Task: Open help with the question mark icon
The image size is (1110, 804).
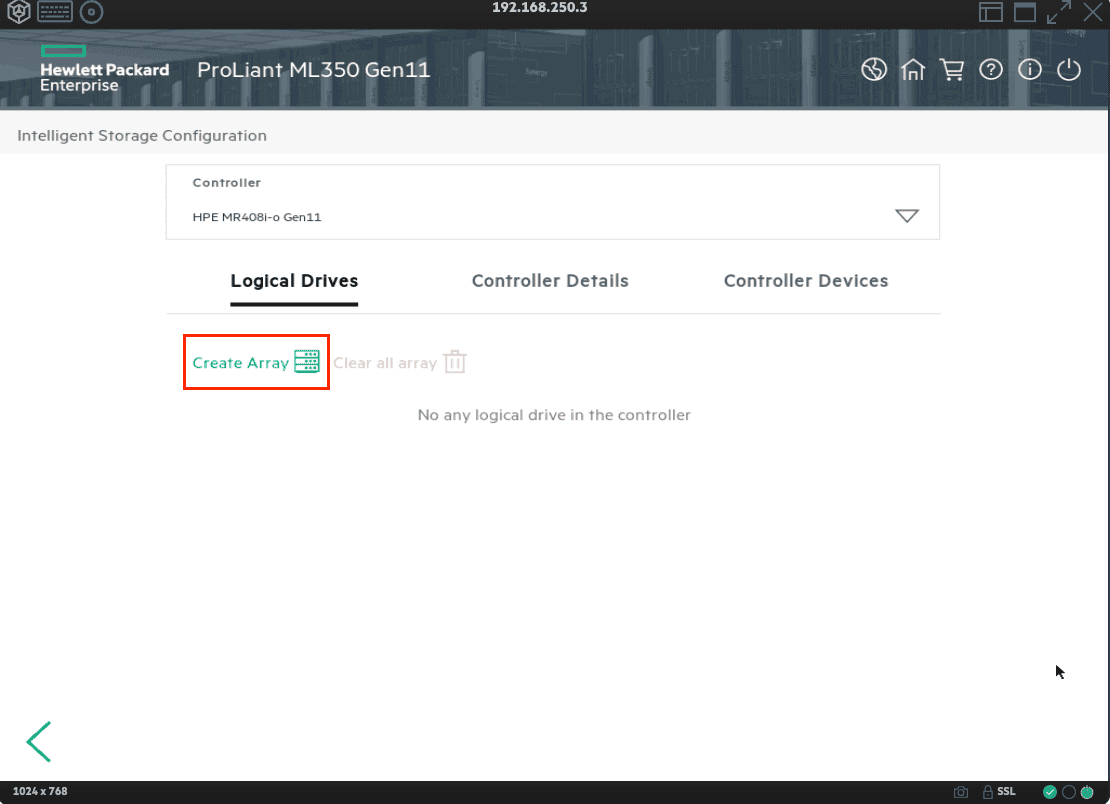Action: click(990, 70)
